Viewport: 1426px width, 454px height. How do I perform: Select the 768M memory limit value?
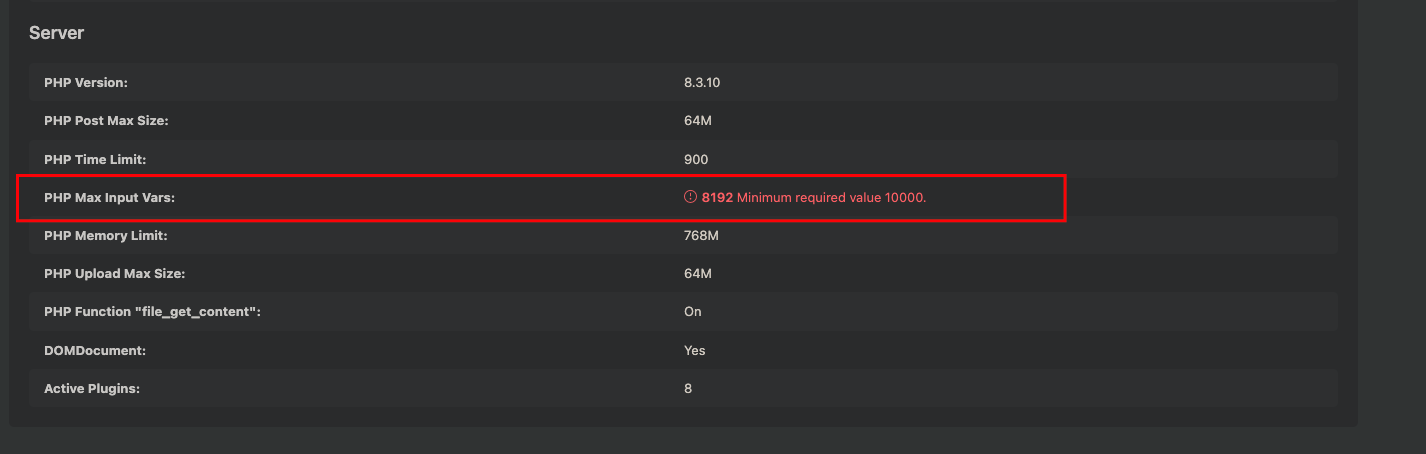click(x=701, y=235)
